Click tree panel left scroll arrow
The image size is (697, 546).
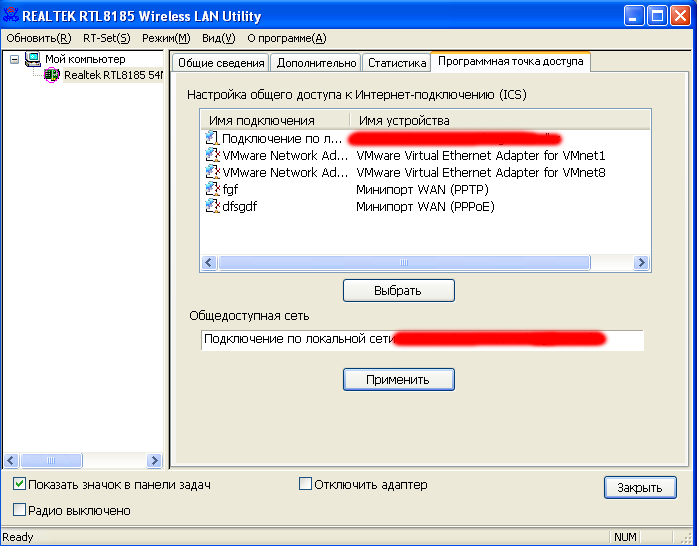(11, 460)
